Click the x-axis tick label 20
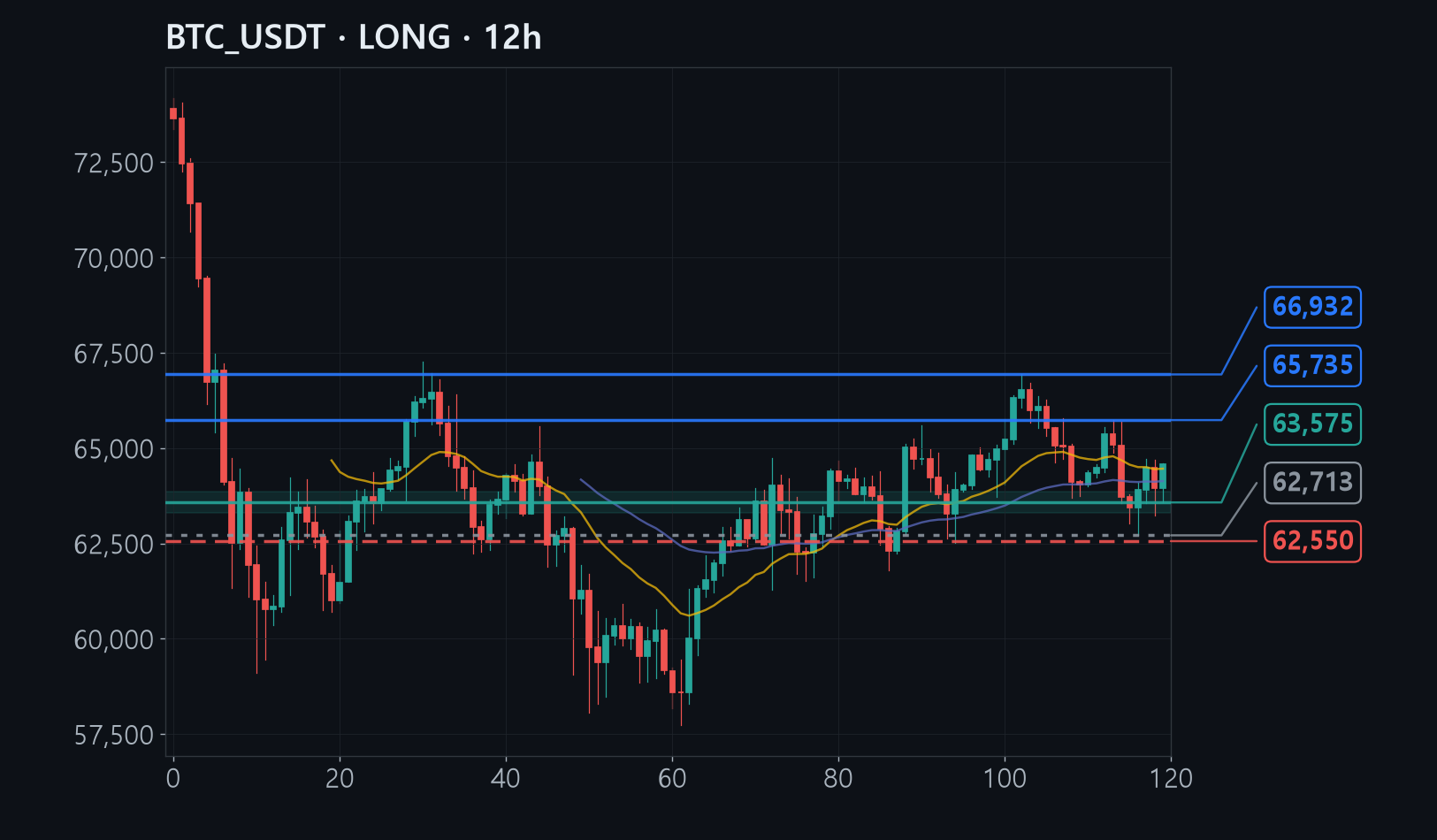1437x840 pixels. click(340, 778)
